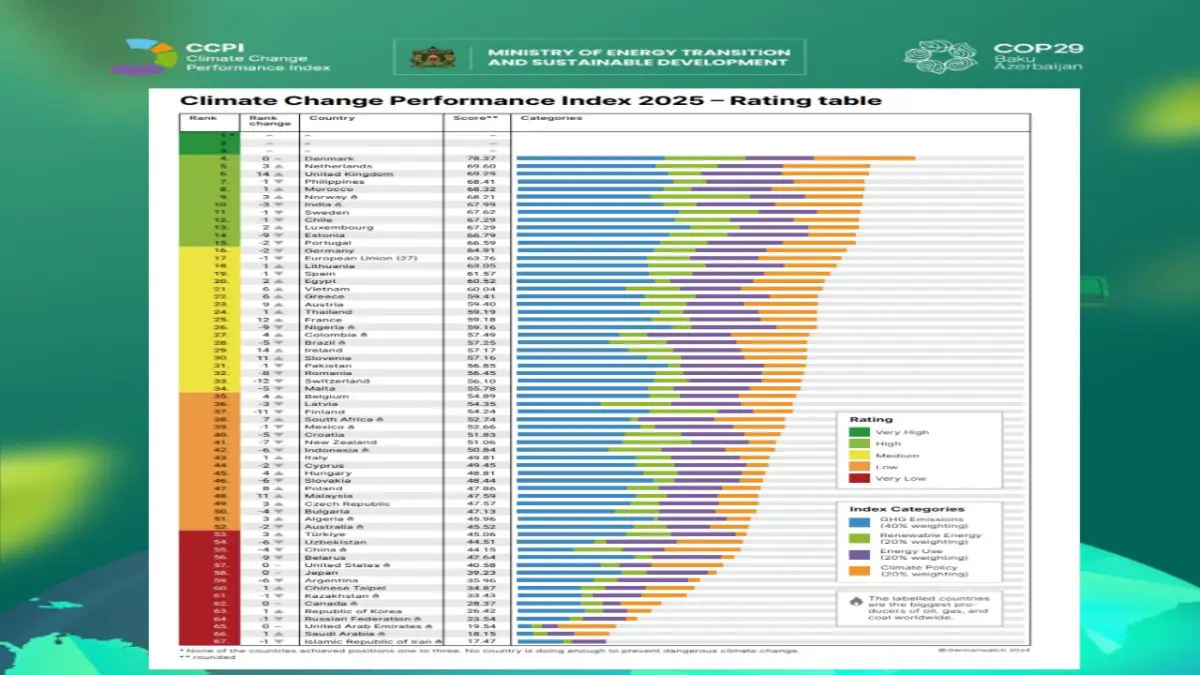Click the 'Rating' legend heading

(x=871, y=420)
